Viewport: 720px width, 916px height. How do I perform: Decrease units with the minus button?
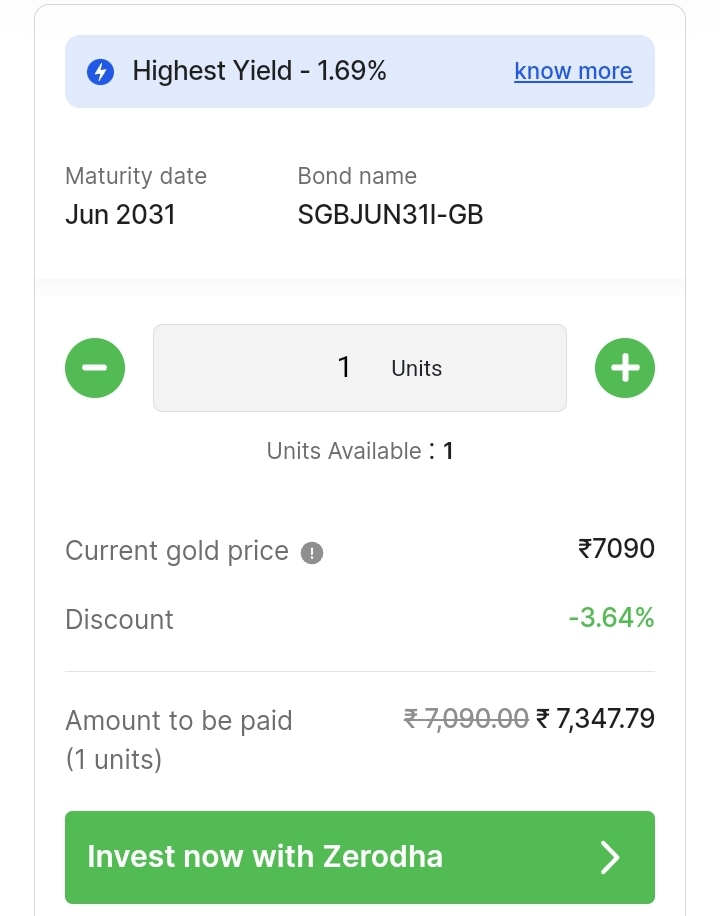(95, 368)
